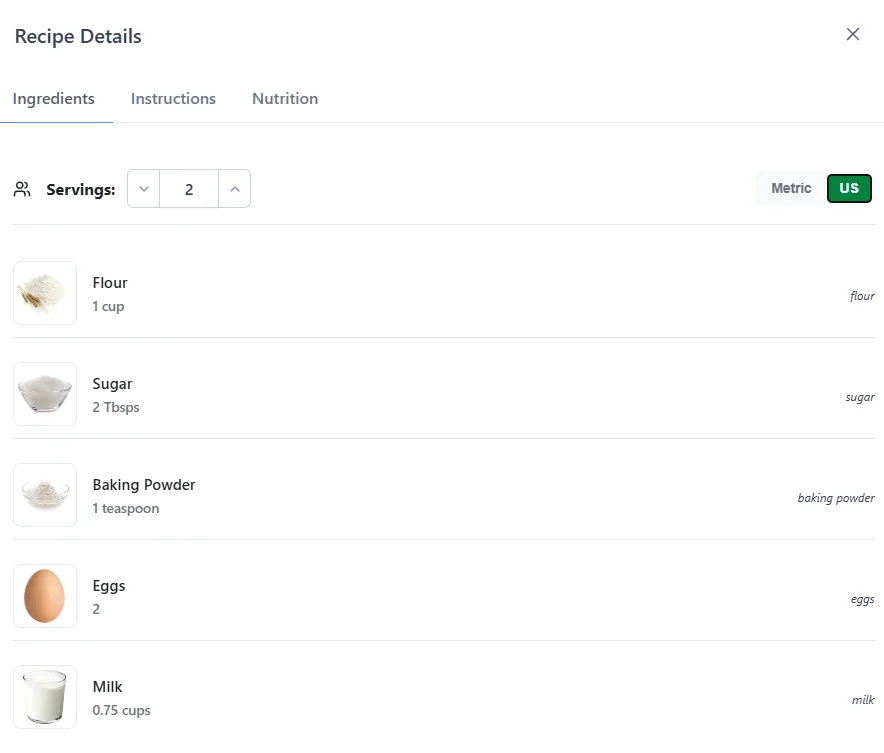Image resolution: width=884 pixels, height=753 pixels.
Task: Close the Recipe Details dialog
Action: pos(853,34)
